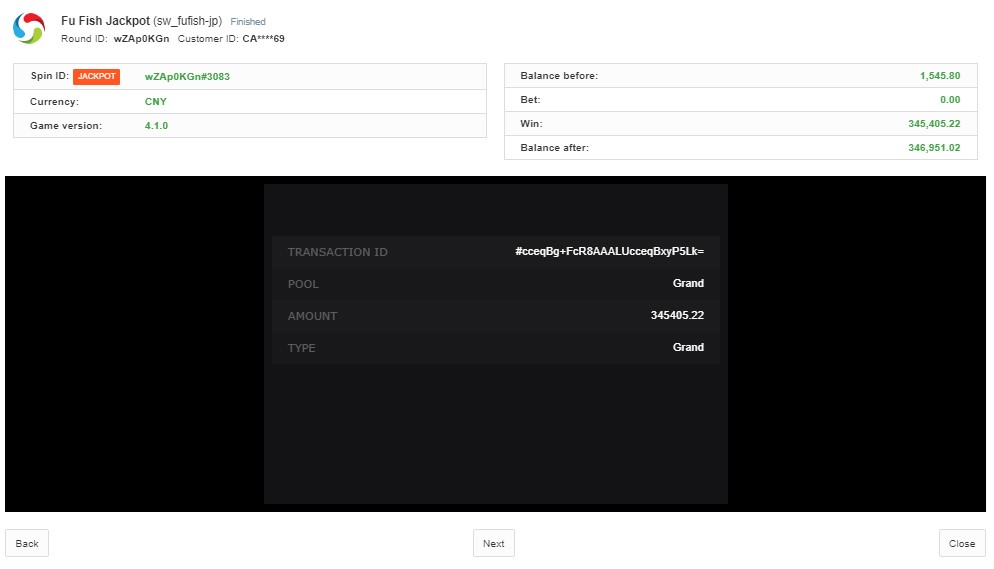The height and width of the screenshot is (569, 994).
Task: Click the AMOUNT label
Action: click(312, 316)
